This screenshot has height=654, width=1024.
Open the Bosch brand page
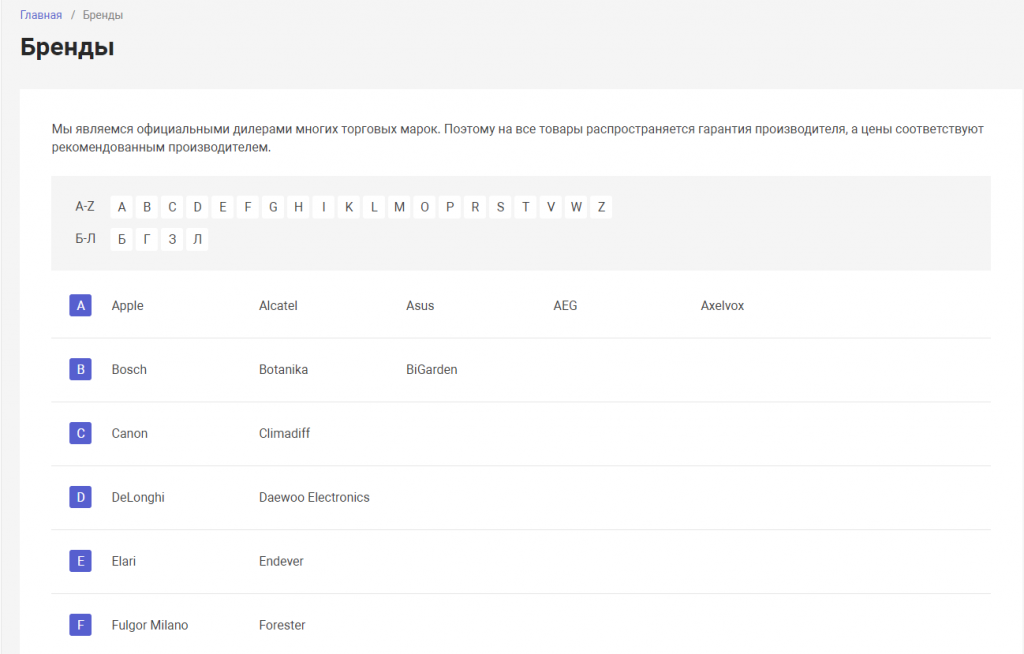[129, 370]
